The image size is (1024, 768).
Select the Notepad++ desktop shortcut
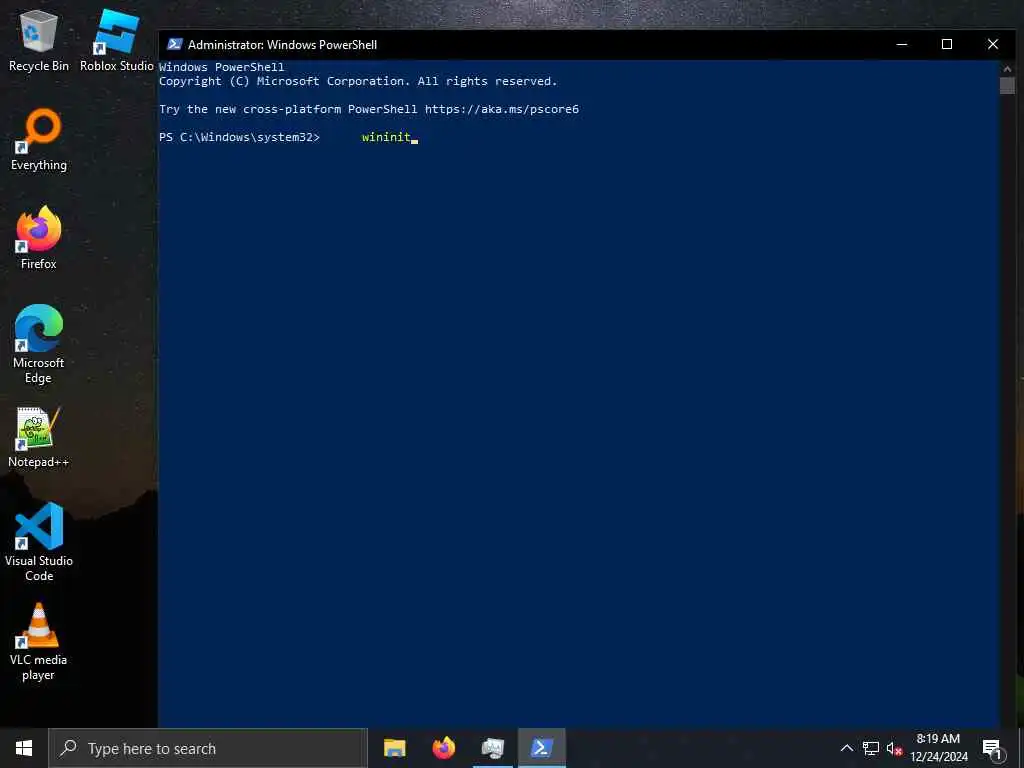(39, 437)
